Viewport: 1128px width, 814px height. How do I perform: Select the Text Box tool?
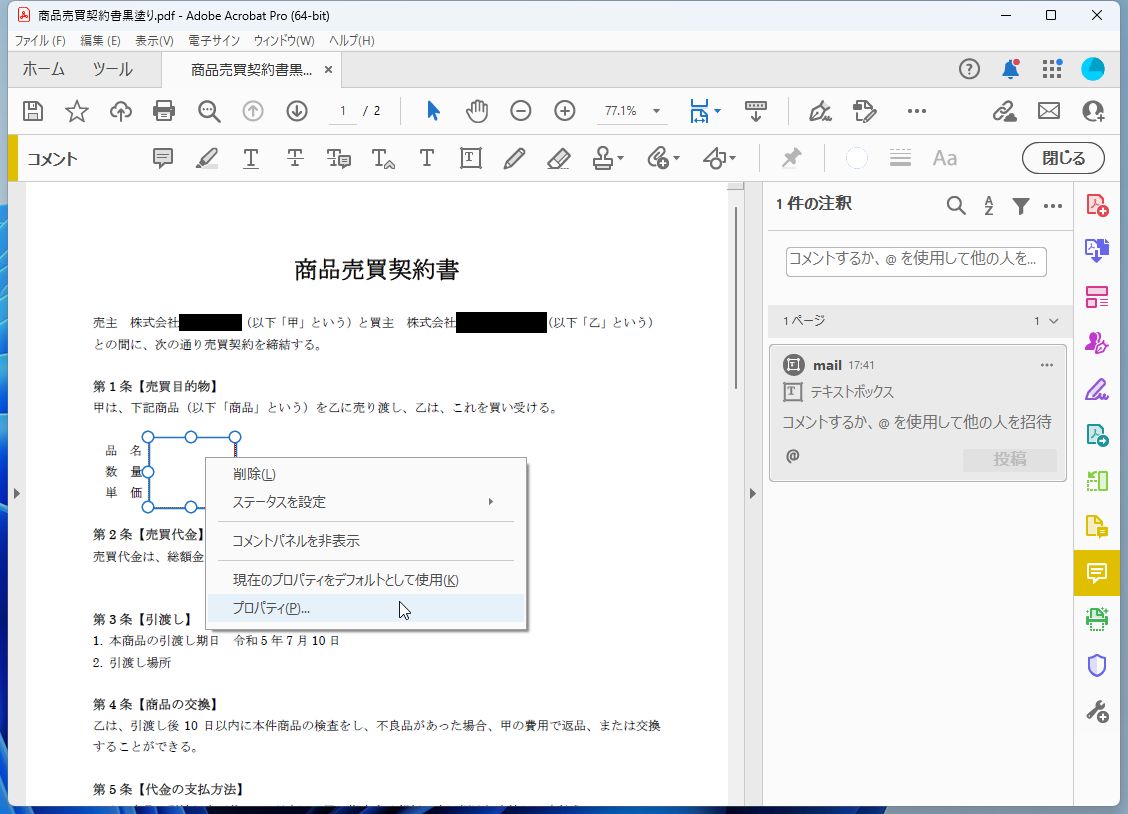tap(470, 158)
